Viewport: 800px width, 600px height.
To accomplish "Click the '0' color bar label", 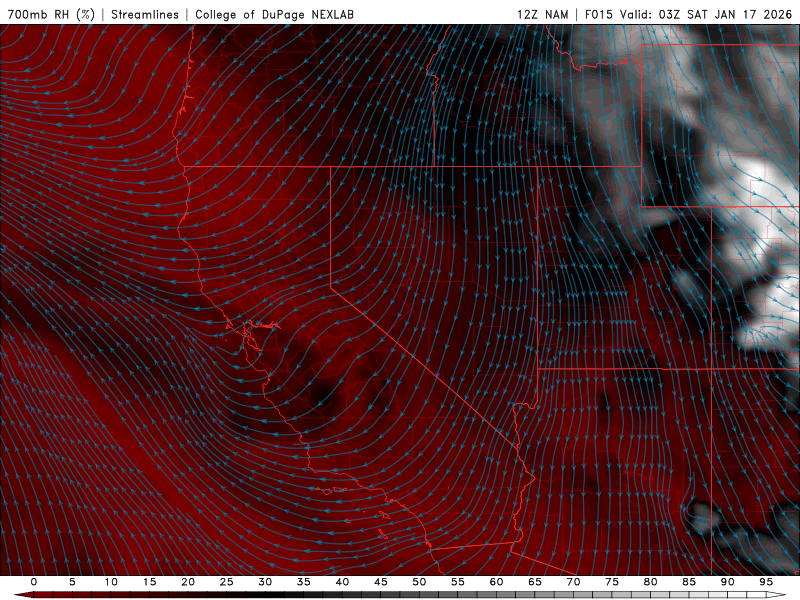I will [34, 582].
